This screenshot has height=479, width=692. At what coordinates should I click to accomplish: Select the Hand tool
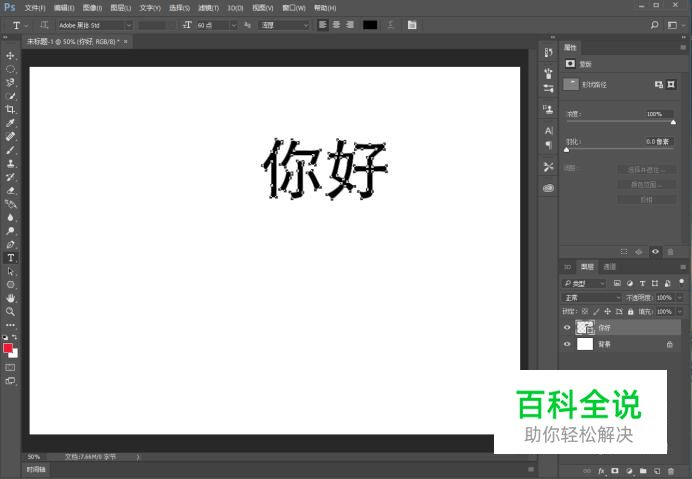tap(11, 298)
